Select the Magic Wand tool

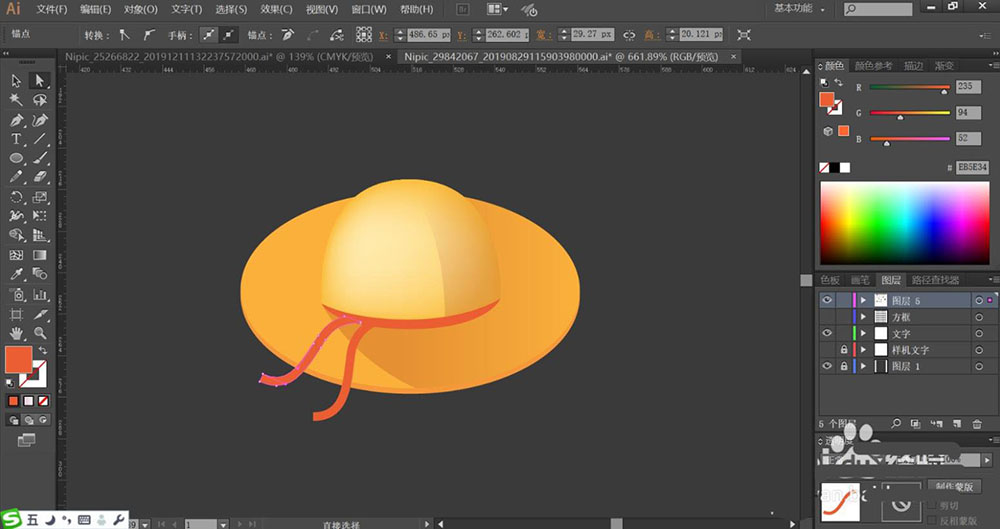16,100
